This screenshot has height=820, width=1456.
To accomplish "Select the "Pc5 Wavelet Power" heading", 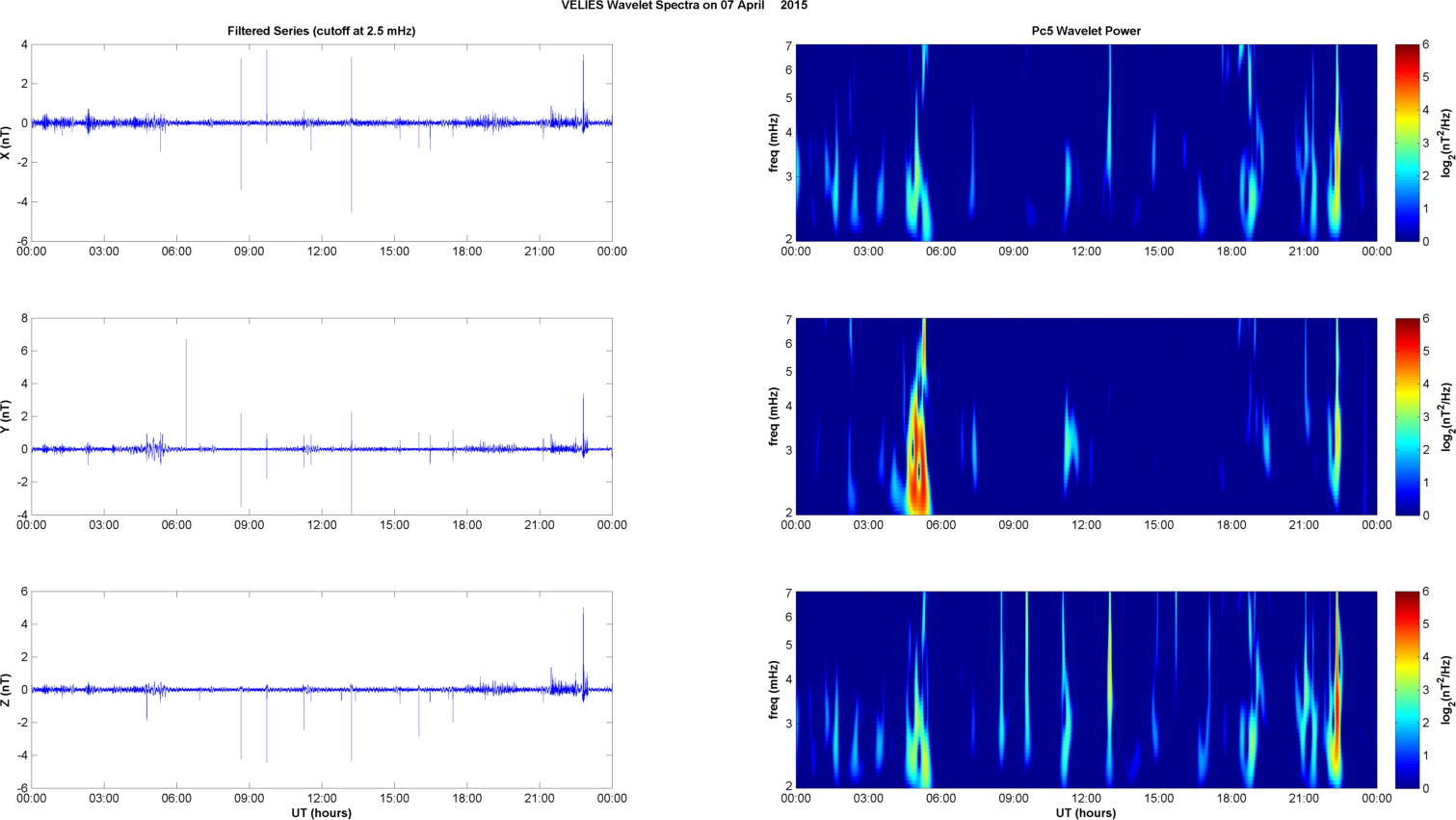I will pyautogui.click(x=1086, y=31).
